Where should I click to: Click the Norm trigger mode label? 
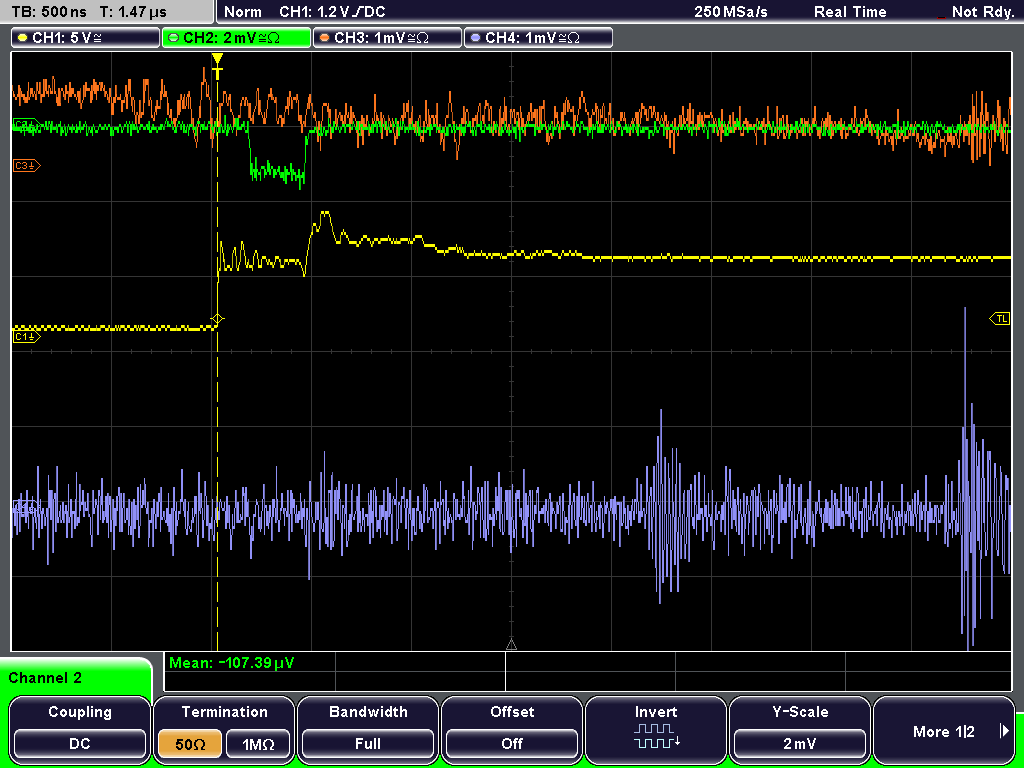(242, 12)
